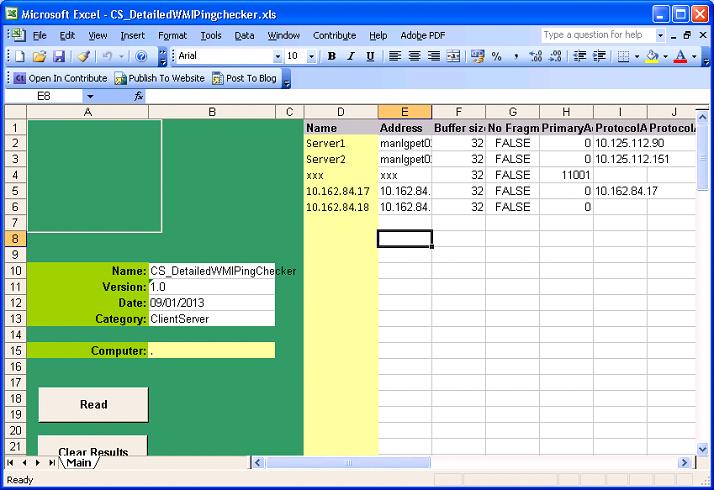Open the Data menu
Screen dimensions: 714x490
pos(244,35)
